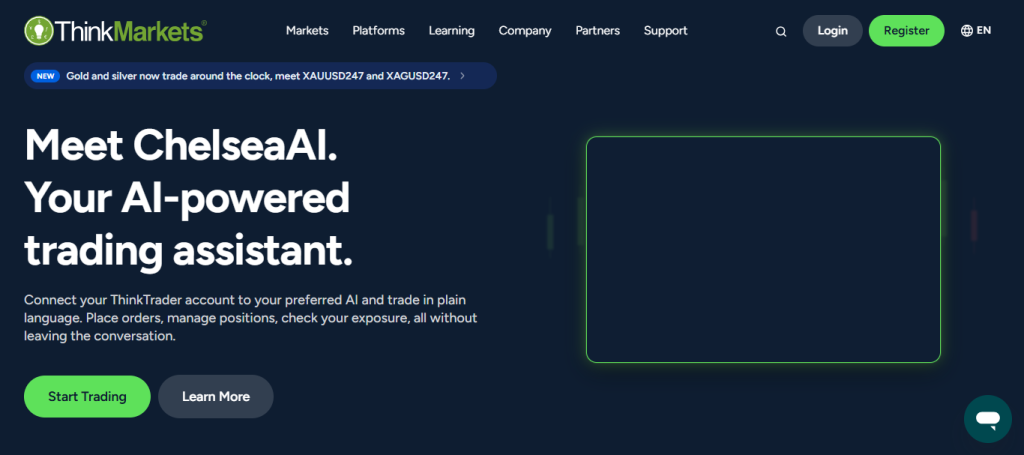The image size is (1024, 455).
Task: Click the ThinkMarkets logo
Action: coord(116,31)
